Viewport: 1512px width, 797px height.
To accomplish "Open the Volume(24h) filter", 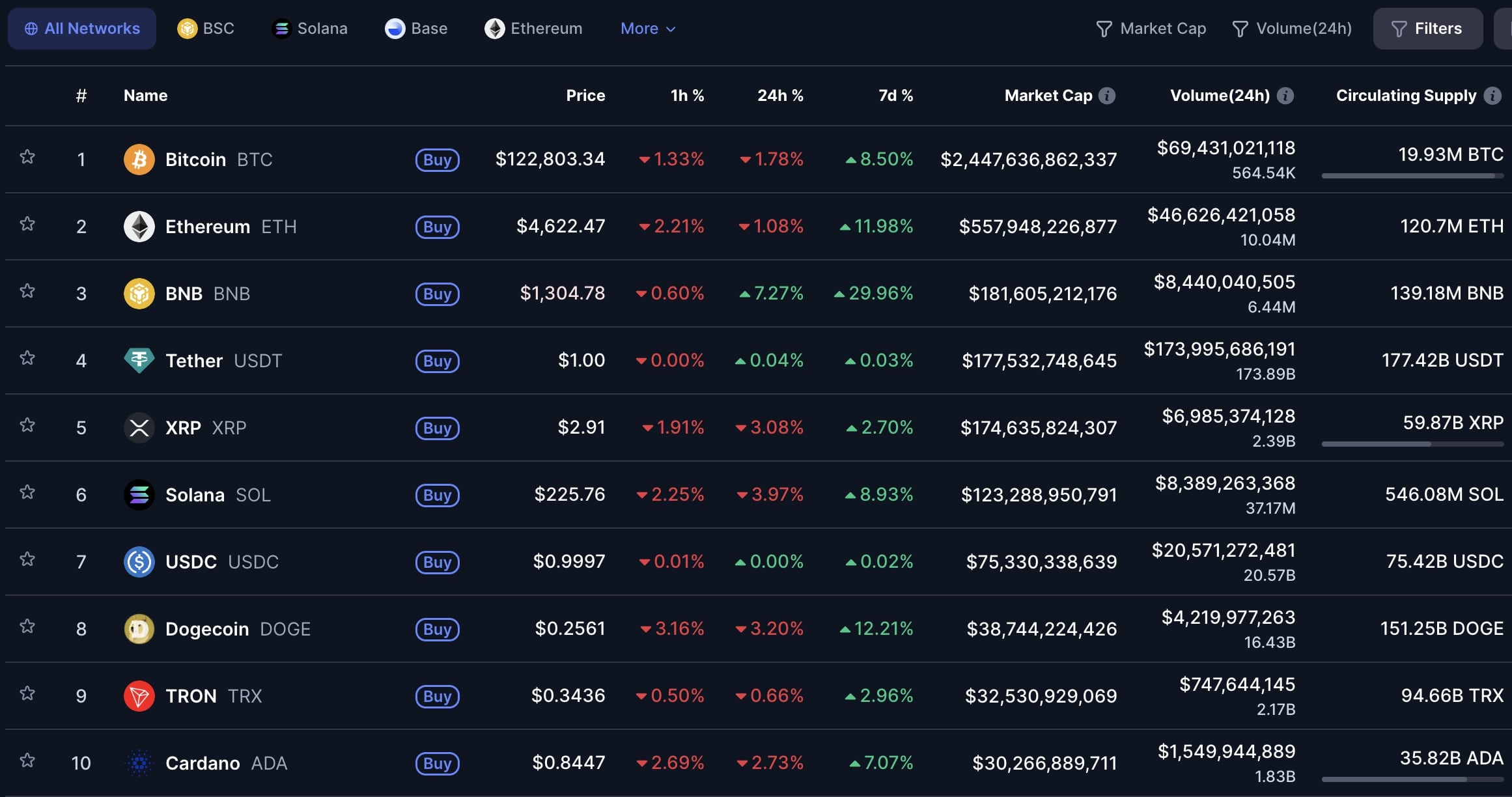I will pyautogui.click(x=1292, y=29).
